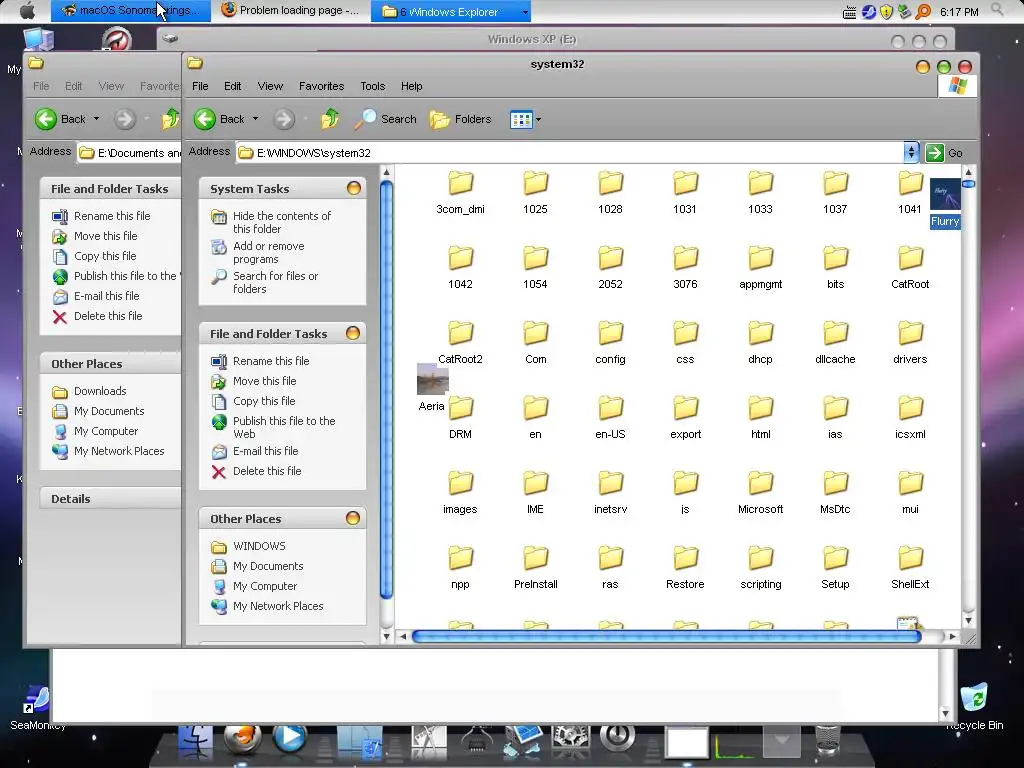Select the scripting folder
This screenshot has height=768, width=1024.
tap(761, 569)
